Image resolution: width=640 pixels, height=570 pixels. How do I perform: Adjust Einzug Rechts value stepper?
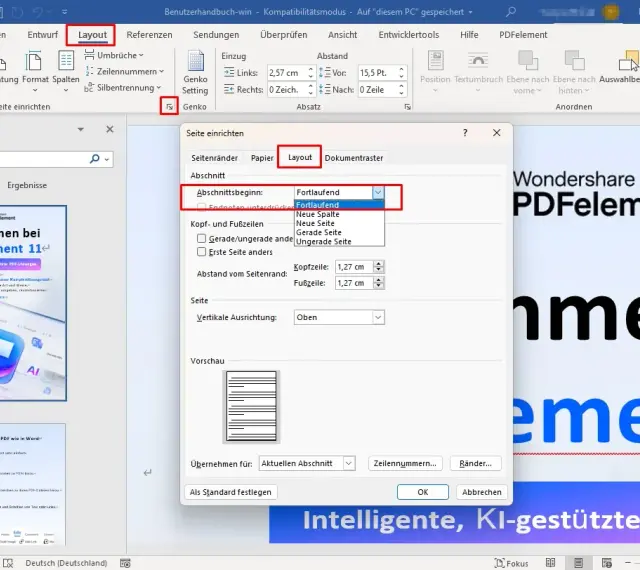(x=311, y=89)
